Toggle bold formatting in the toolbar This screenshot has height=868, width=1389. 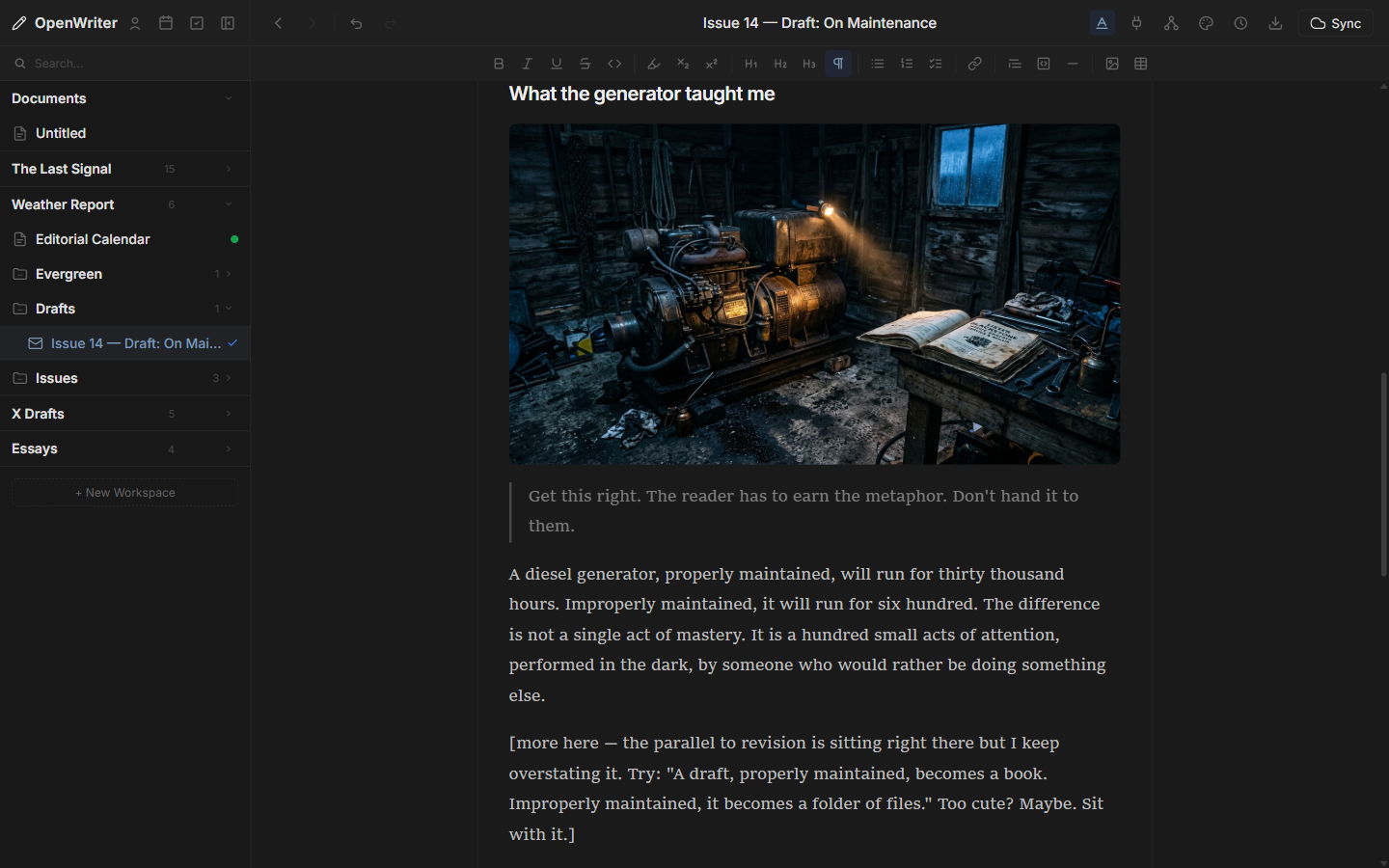(499, 63)
